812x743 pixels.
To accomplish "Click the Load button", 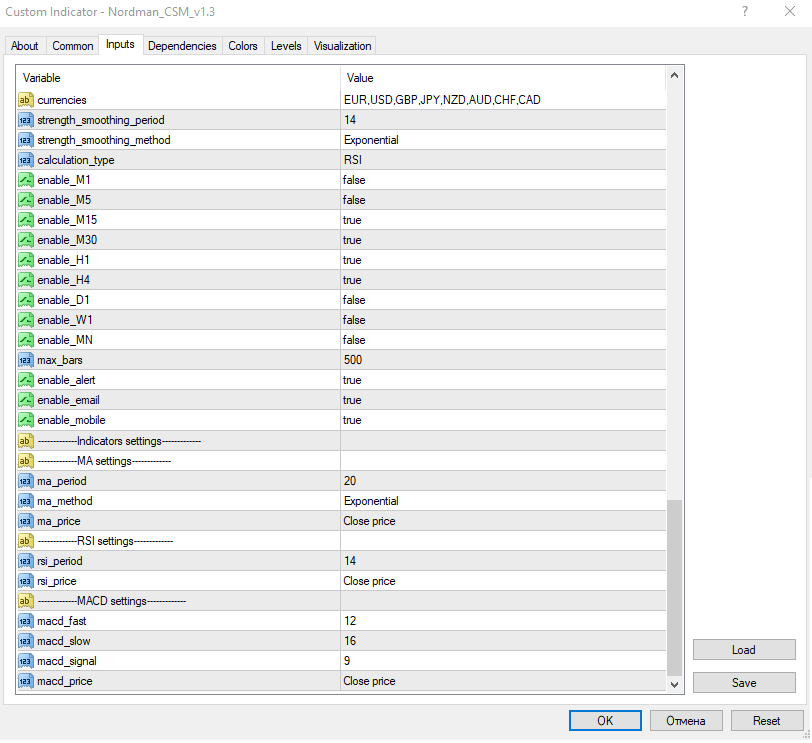I will (x=744, y=650).
